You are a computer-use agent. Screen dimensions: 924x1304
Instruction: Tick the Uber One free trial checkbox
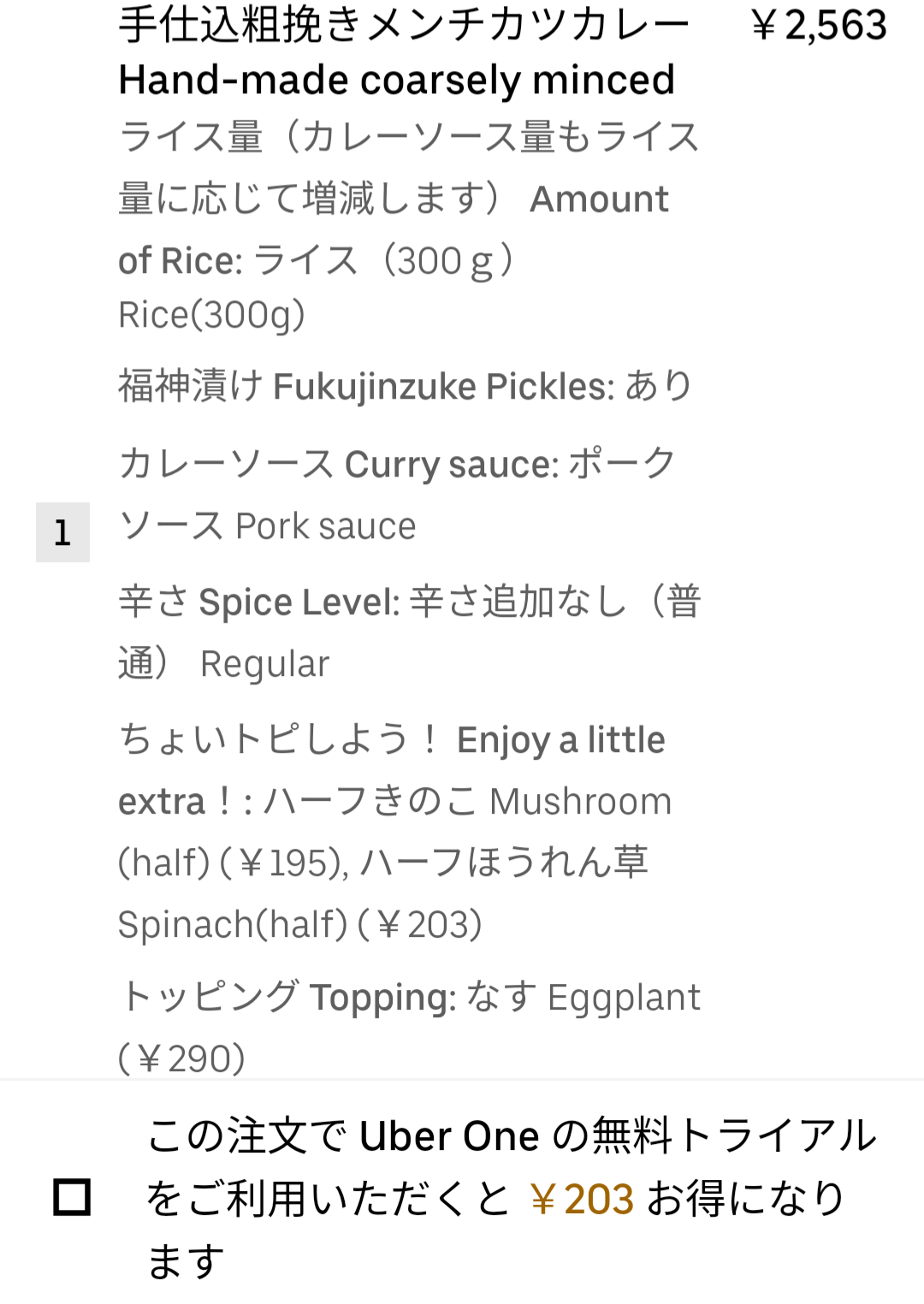coord(72,1197)
